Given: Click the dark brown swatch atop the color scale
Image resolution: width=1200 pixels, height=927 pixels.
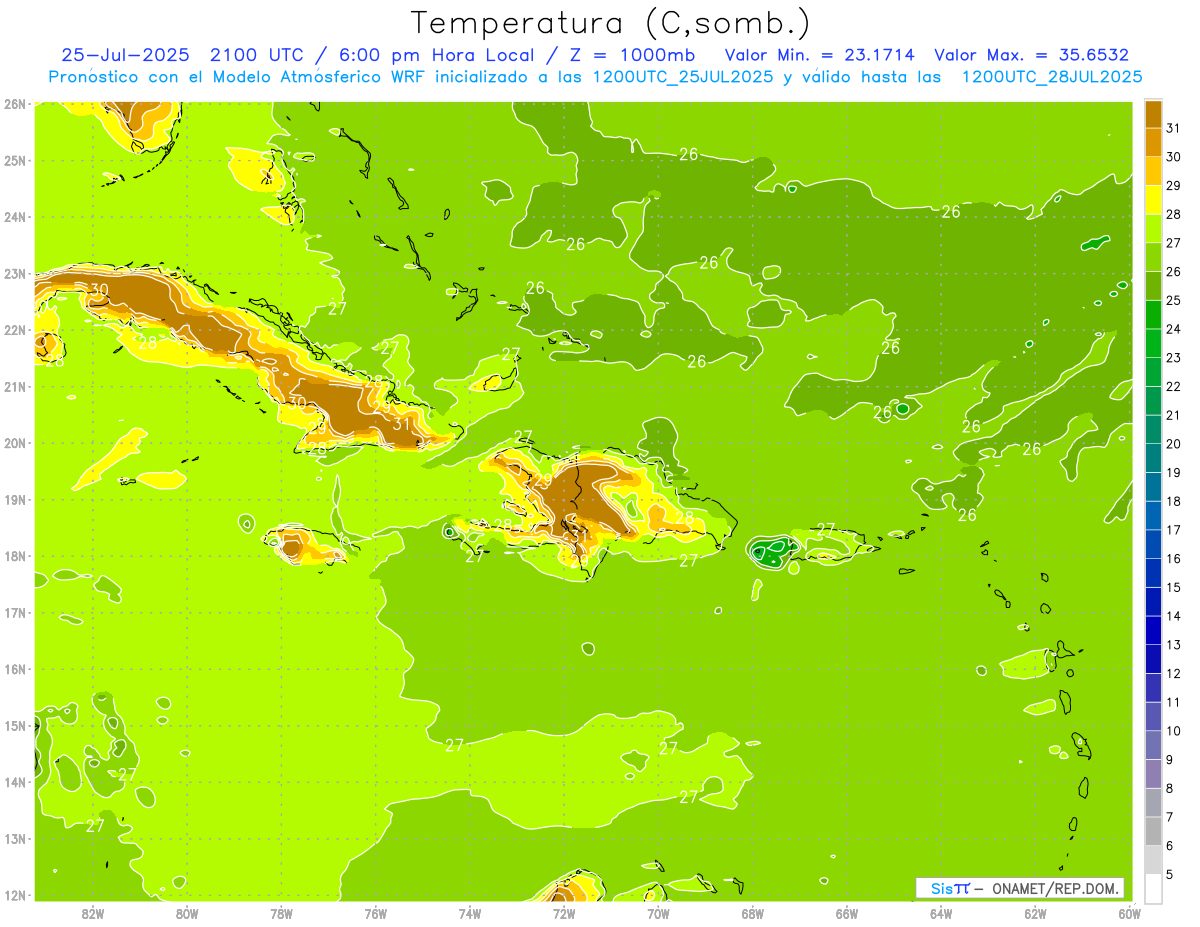Looking at the screenshot, I should [x=1153, y=114].
